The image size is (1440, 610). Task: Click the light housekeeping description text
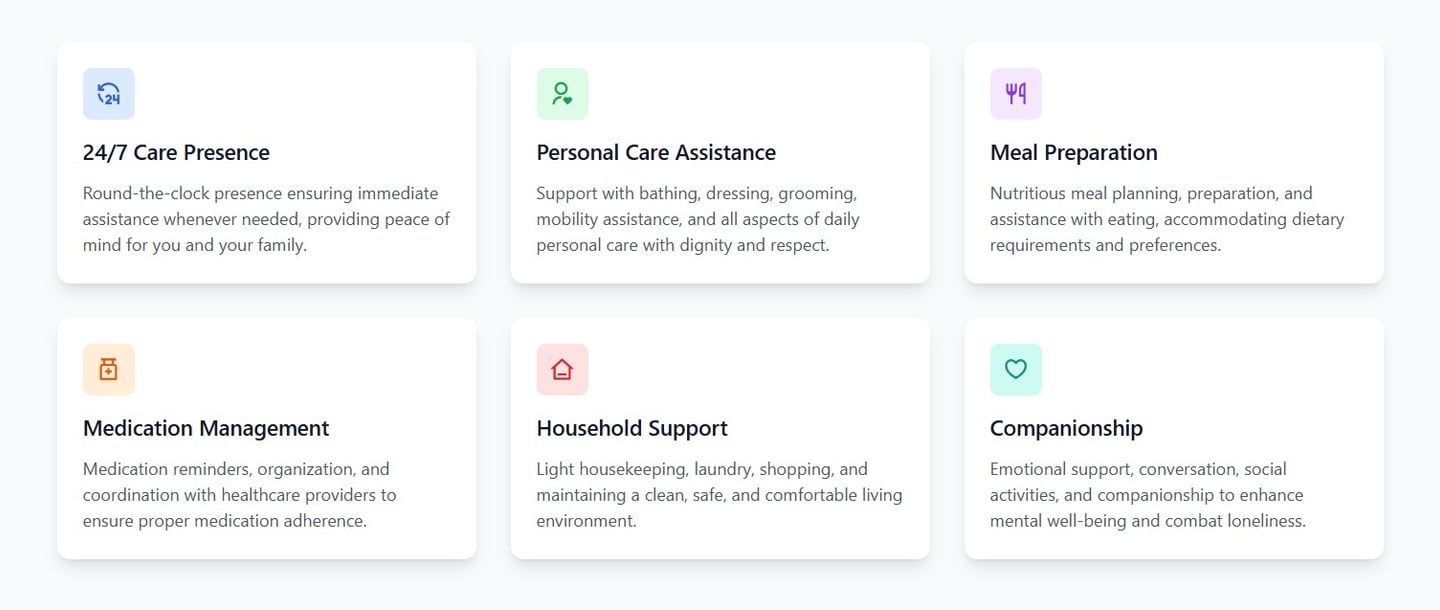coord(718,495)
